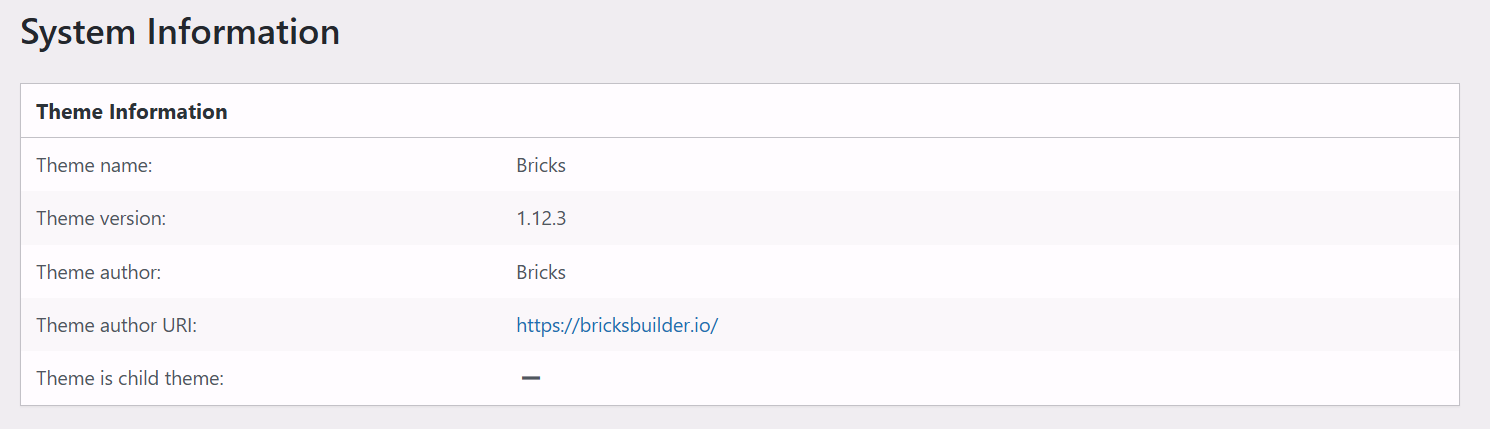
Task: Click the version number 1.12.3
Action: tap(541, 218)
